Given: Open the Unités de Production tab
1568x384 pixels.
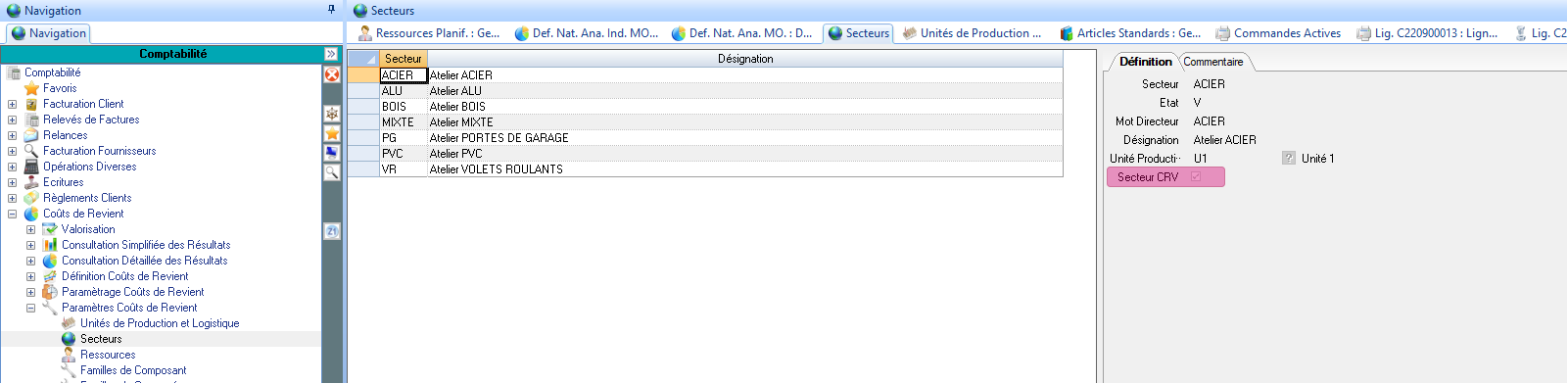Looking at the screenshot, I should 973,33.
